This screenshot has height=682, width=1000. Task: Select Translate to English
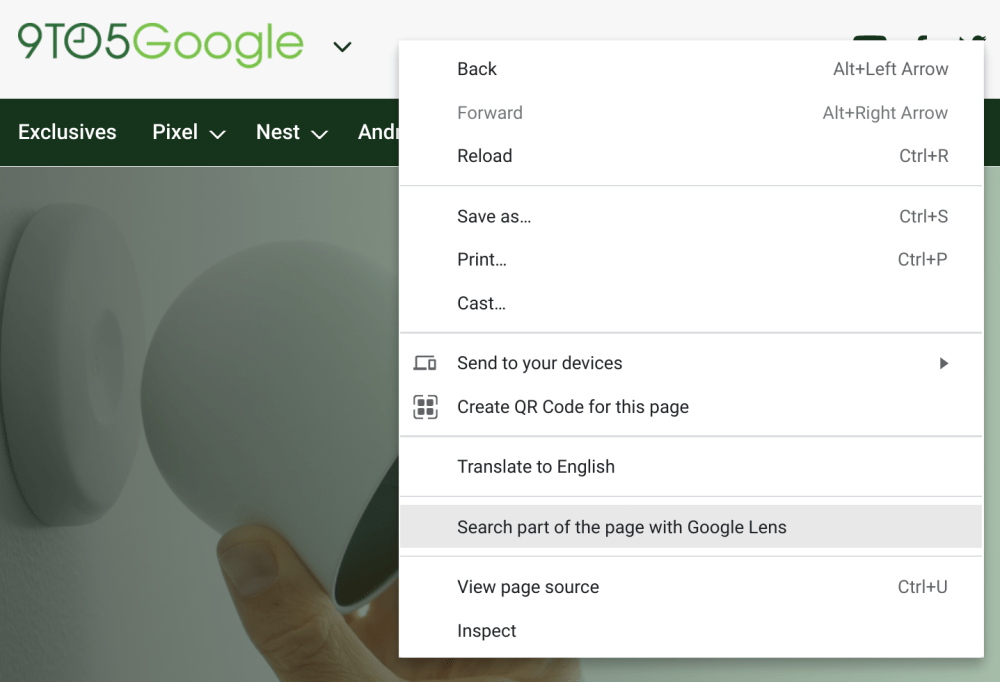(535, 466)
